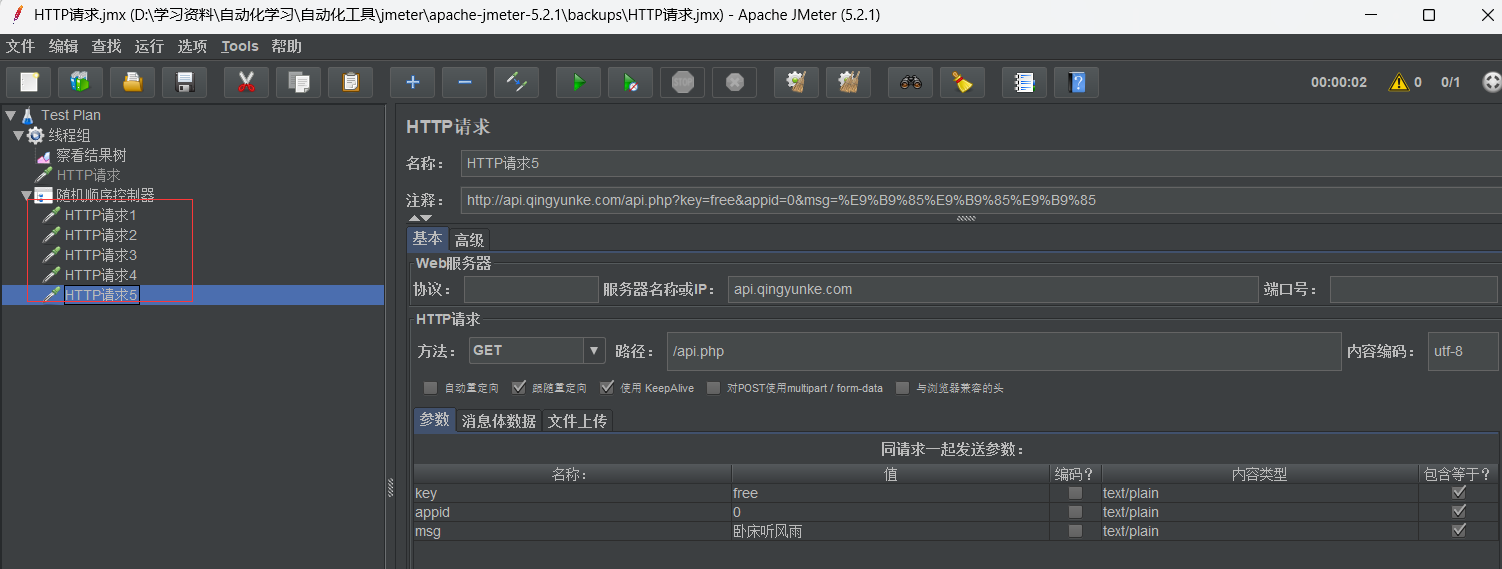The width and height of the screenshot is (1502, 569).
Task: Uncheck the 跟随重定向 checkbox
Action: coord(518,388)
